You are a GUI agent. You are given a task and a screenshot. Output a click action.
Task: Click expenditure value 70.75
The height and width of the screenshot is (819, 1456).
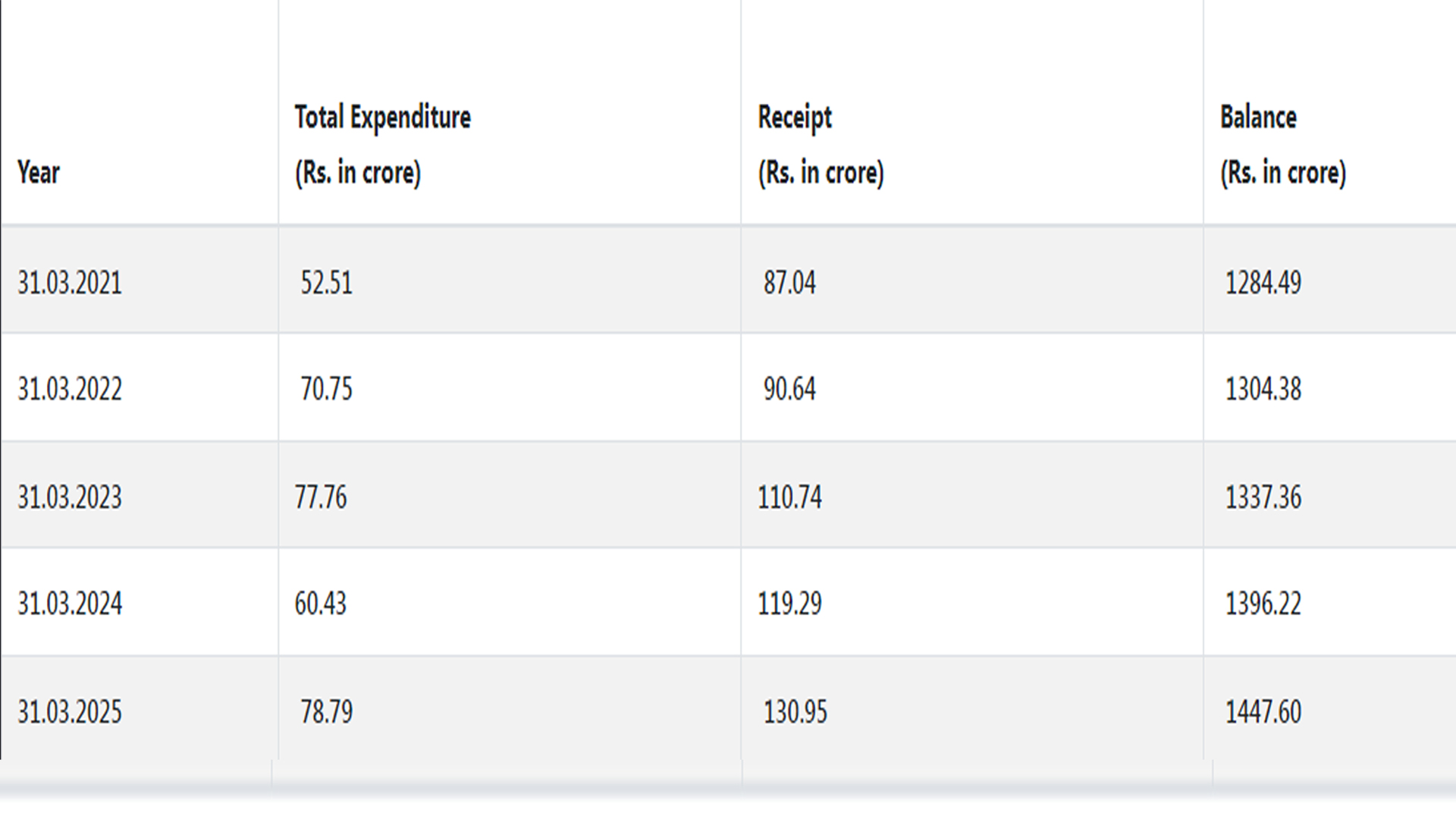point(326,389)
